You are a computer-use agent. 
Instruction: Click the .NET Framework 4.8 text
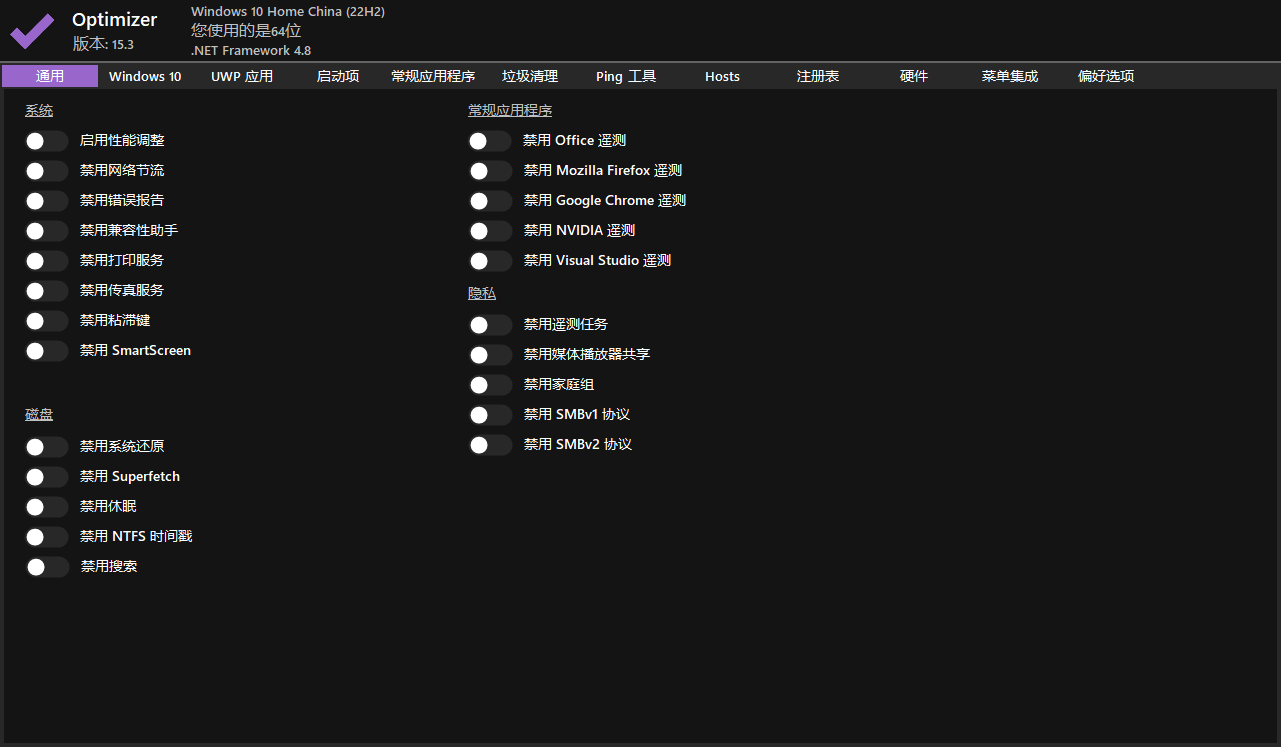(251, 50)
